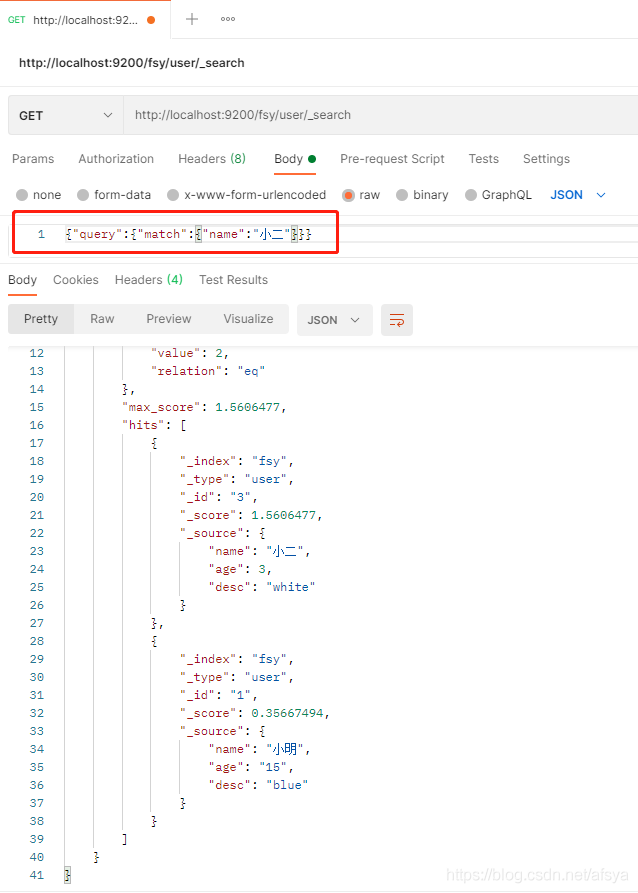Open the request Headers (8) tab
The width and height of the screenshot is (638, 893).
(212, 159)
